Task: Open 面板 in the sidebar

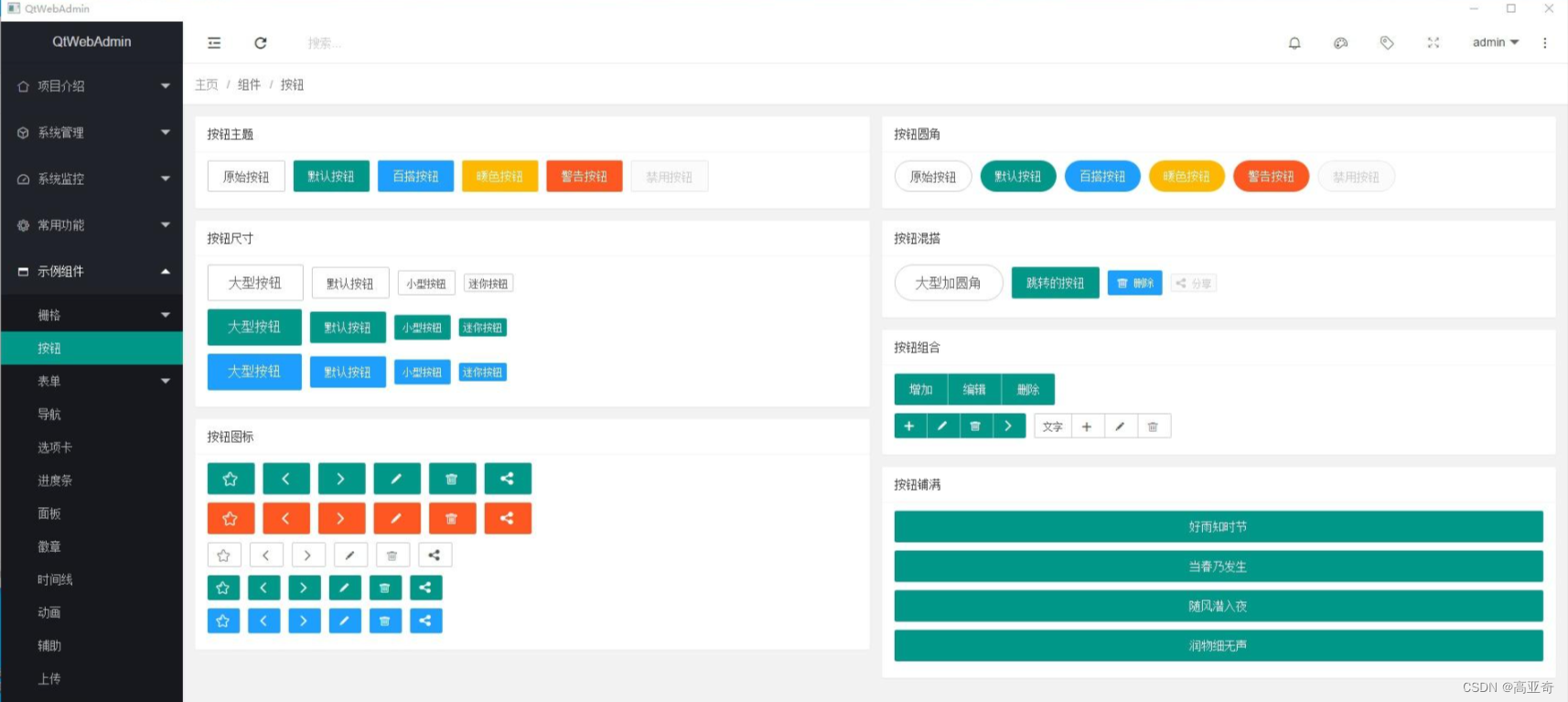Action: (91, 513)
